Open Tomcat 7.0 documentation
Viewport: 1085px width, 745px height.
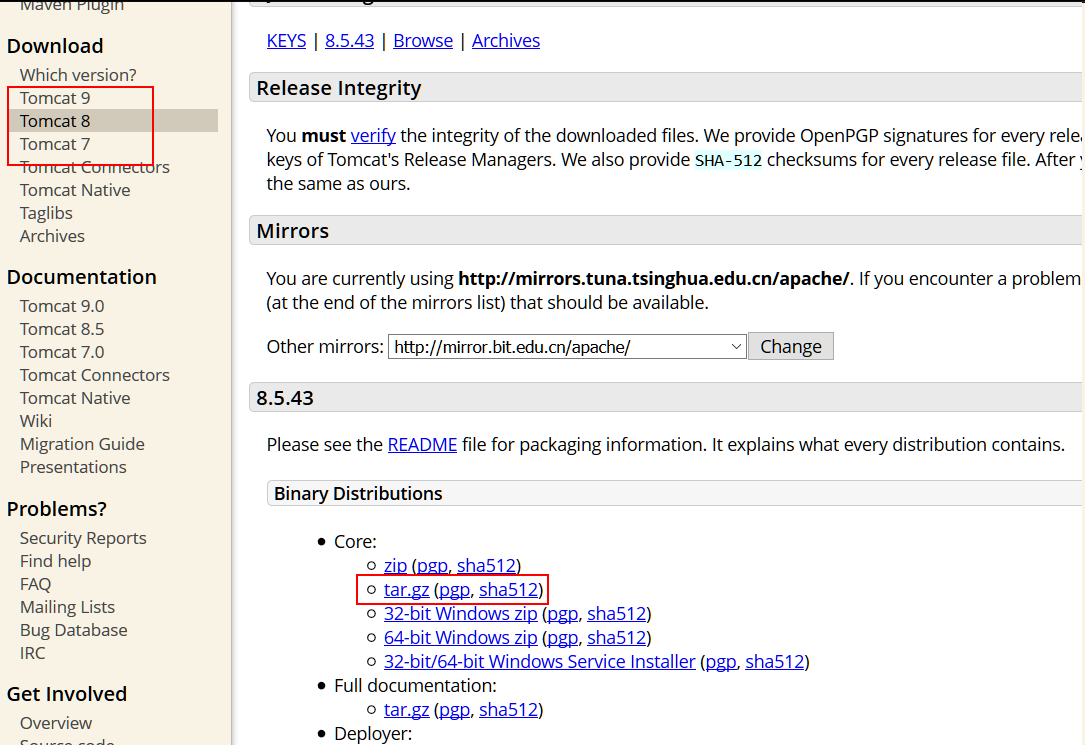click(62, 352)
